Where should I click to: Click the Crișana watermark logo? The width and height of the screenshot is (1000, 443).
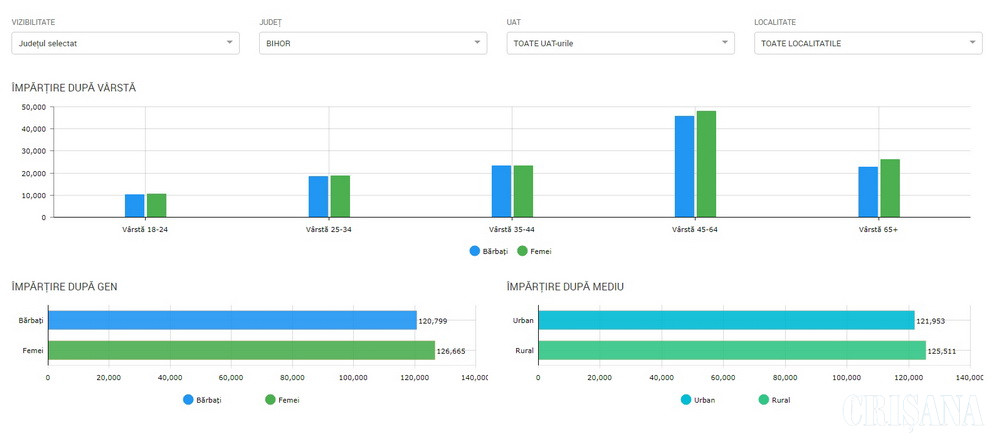tap(916, 414)
